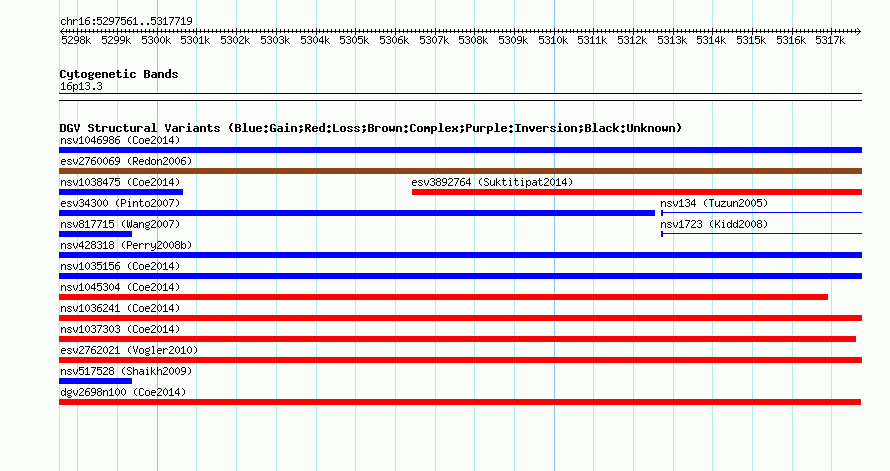Viewport: 890px width, 471px height.
Task: Select the blue nsv1046986 gain bar
Action: 460,150
